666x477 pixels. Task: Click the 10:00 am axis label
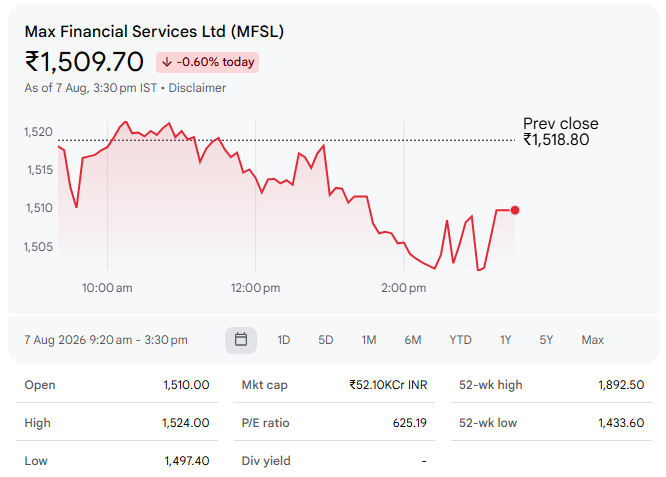click(107, 288)
